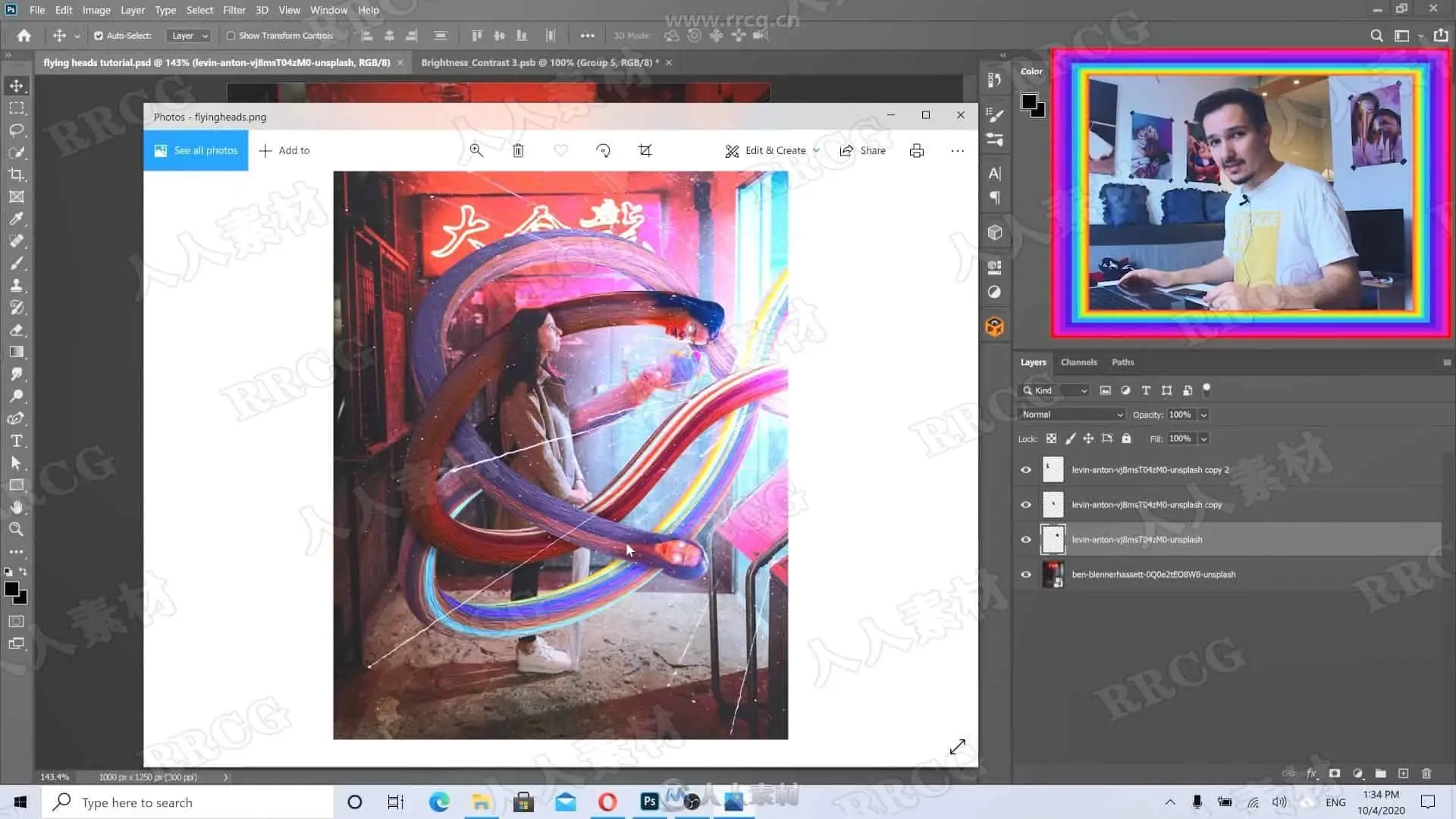
Task: Expand Photos image to fullscreen
Action: click(x=958, y=746)
